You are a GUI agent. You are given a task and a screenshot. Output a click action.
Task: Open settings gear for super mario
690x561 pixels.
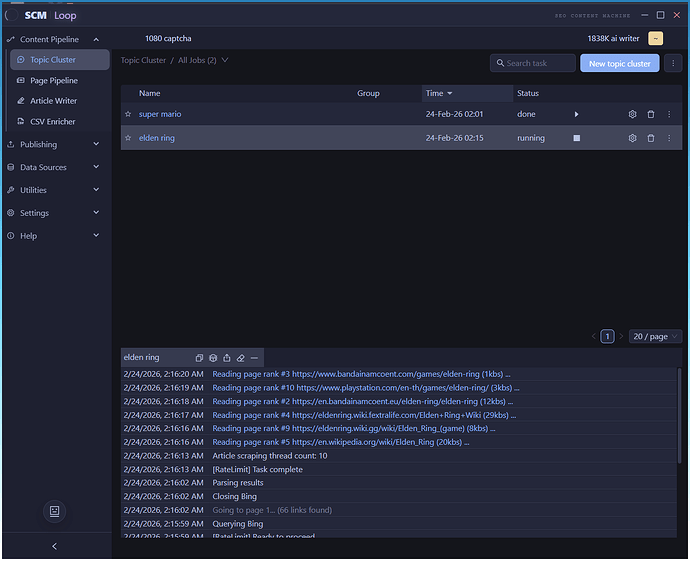click(x=632, y=114)
